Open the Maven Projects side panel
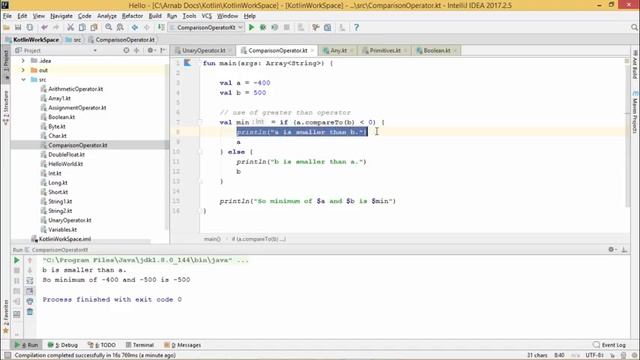640x360 pixels. pos(635,113)
